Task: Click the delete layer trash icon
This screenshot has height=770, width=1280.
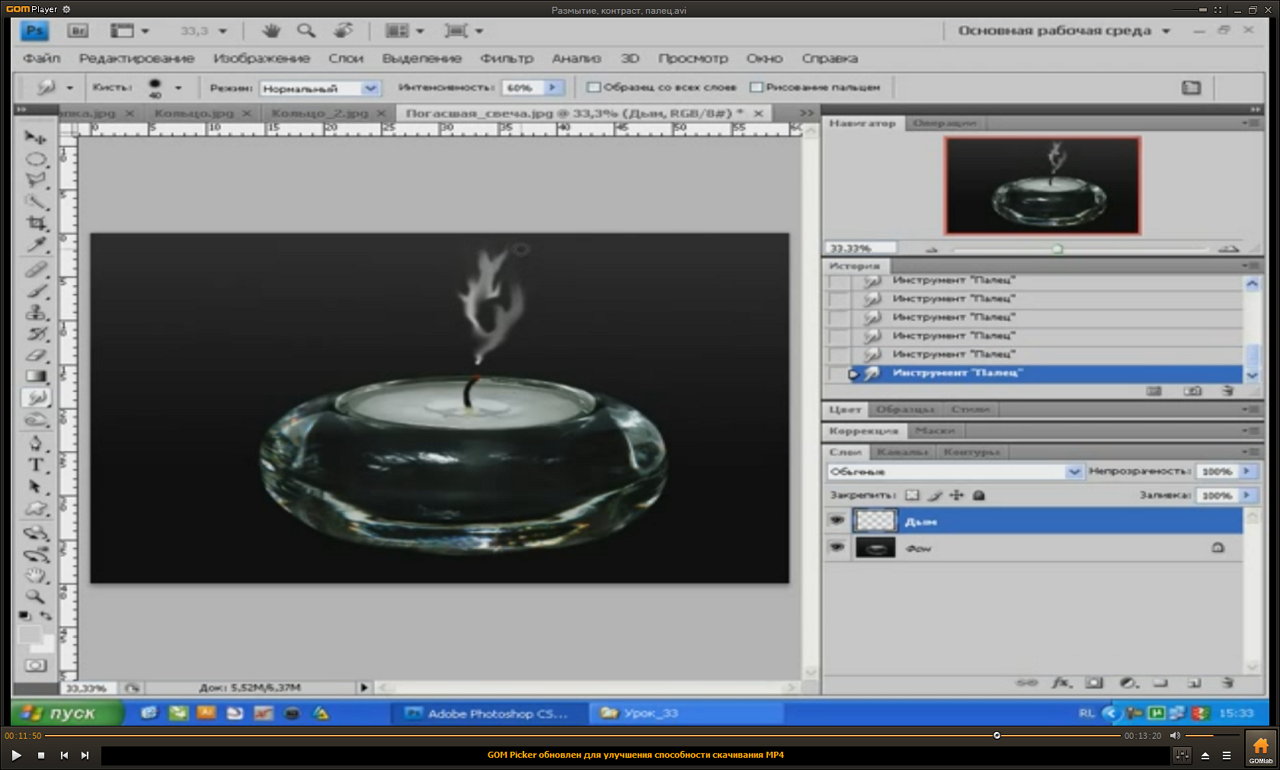Action: pyautogui.click(x=1227, y=683)
